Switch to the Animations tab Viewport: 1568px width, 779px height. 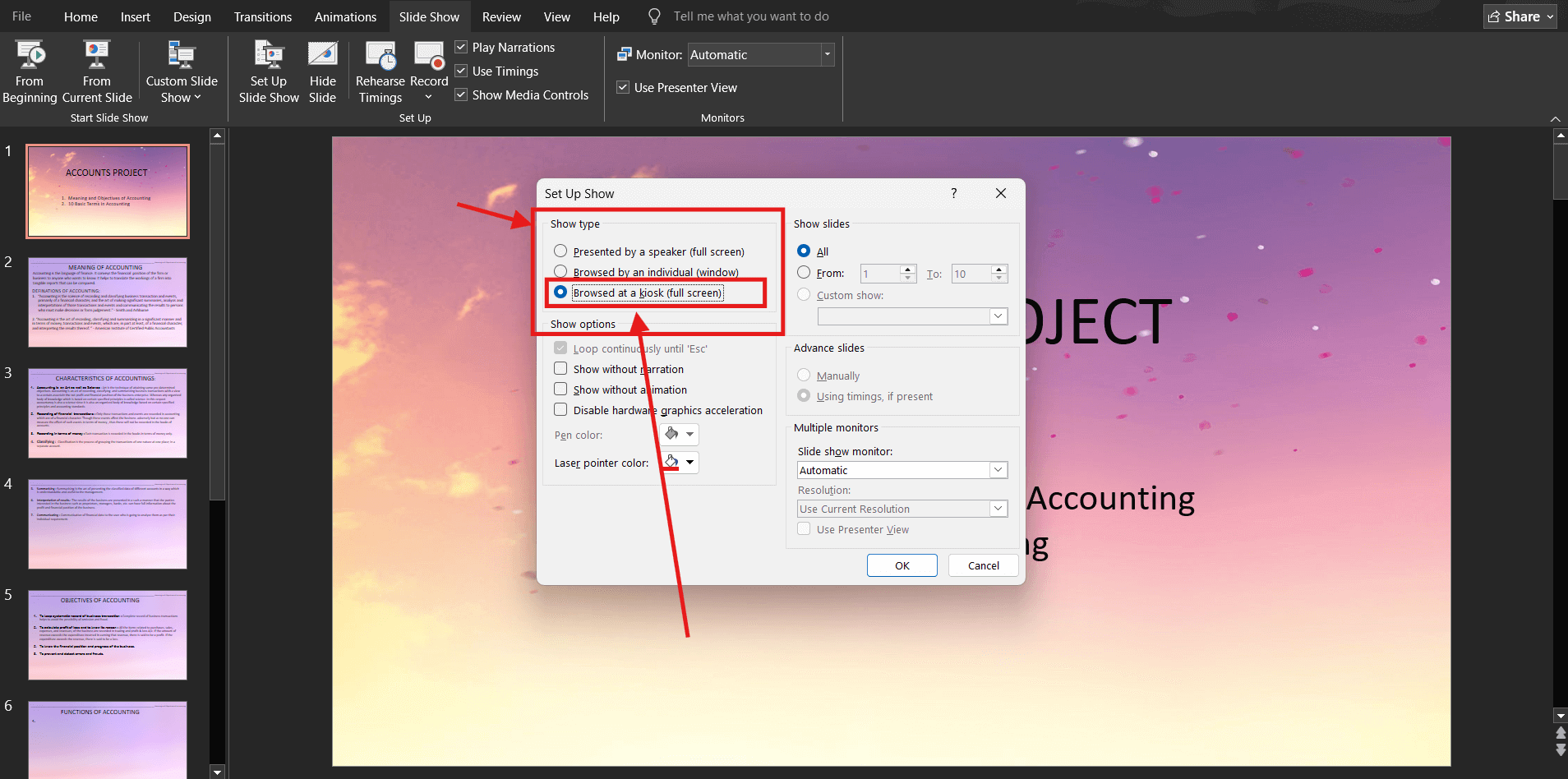[x=345, y=16]
